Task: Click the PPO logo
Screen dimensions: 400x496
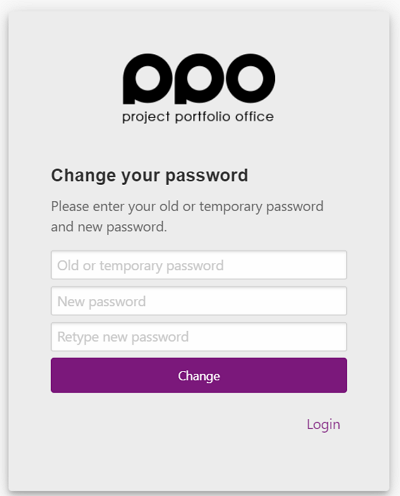Action: tap(199, 88)
